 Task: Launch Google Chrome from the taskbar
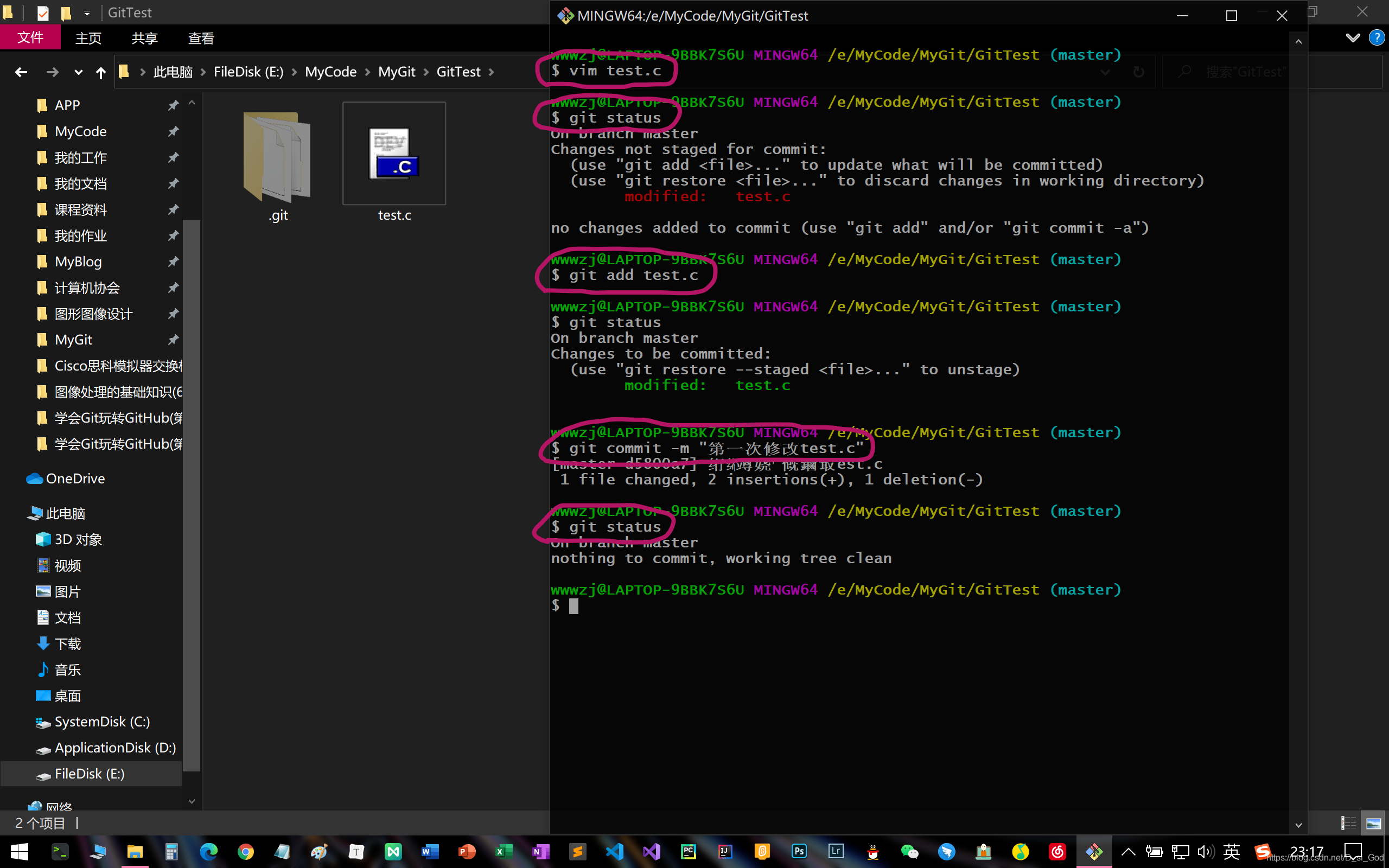coord(246,851)
